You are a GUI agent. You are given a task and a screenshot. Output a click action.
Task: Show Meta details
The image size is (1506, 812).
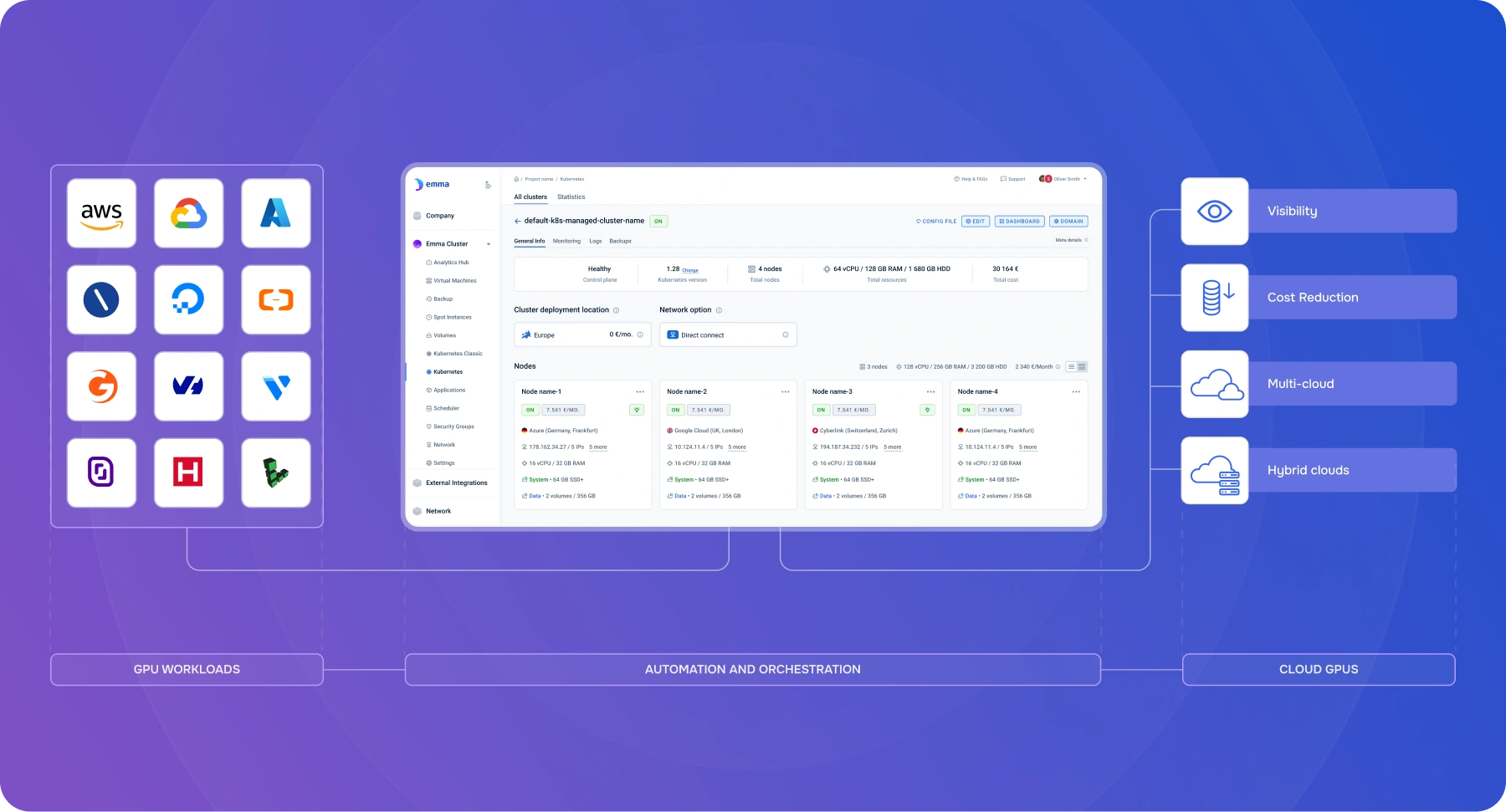pos(1072,240)
